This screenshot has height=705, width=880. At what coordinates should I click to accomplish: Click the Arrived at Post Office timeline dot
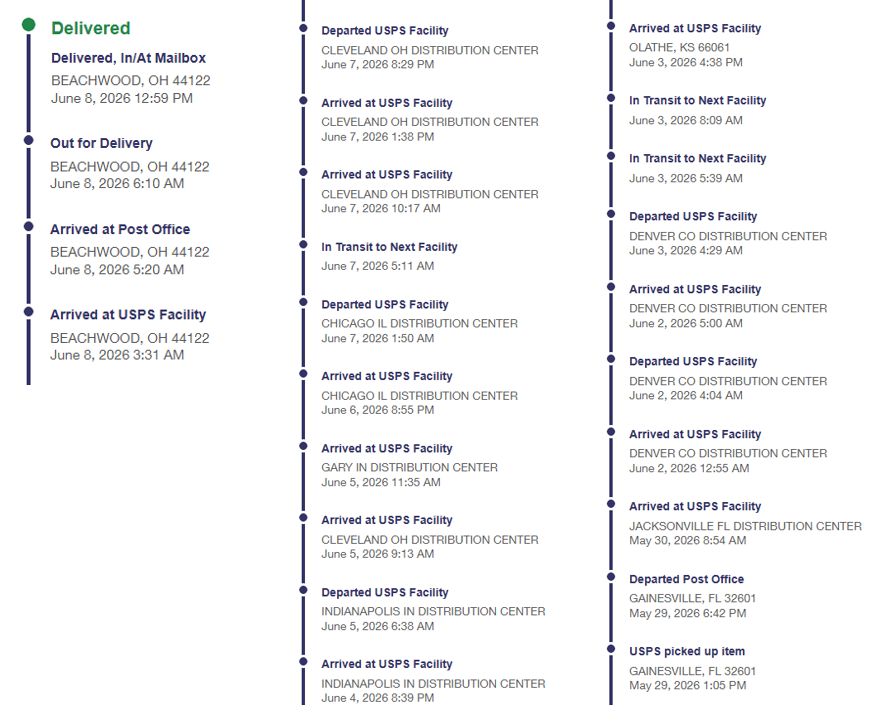click(29, 226)
